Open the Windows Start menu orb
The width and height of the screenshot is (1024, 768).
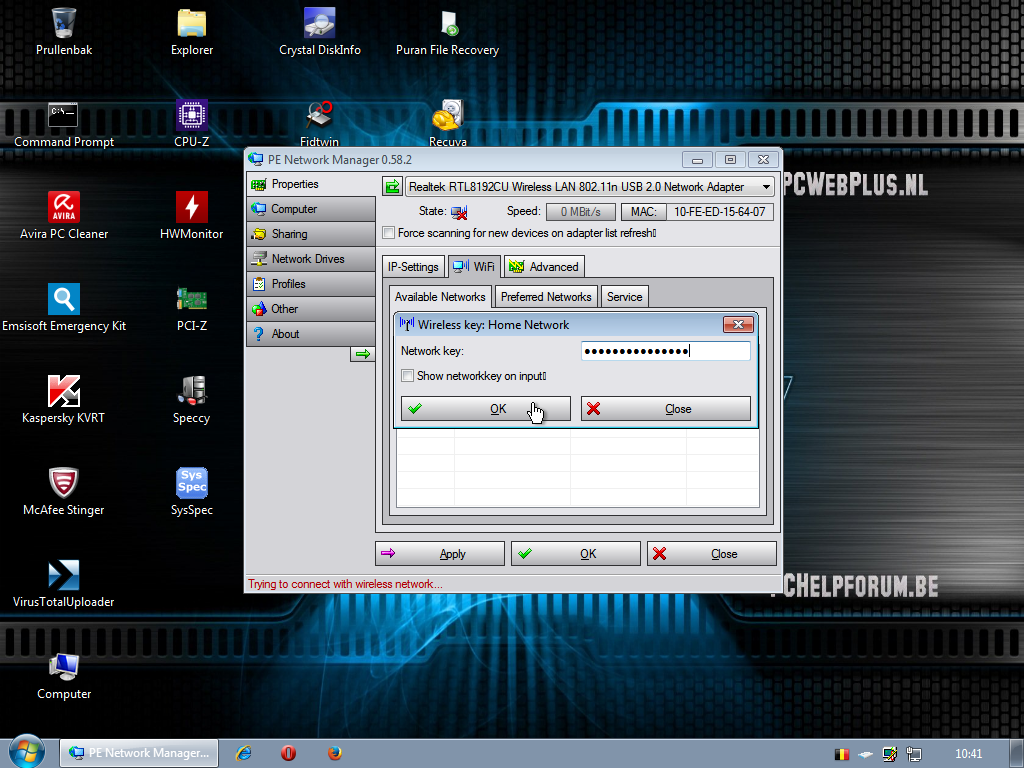point(27,752)
